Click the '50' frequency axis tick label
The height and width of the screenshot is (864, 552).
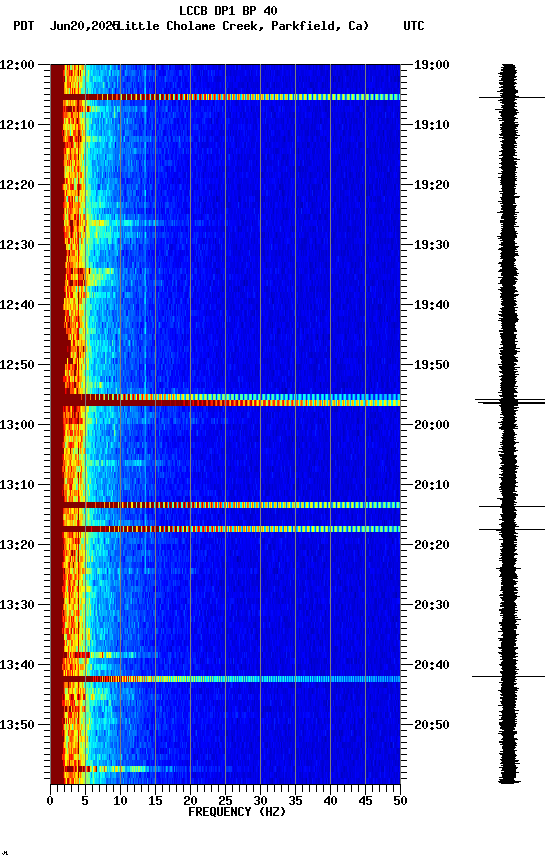point(401,801)
